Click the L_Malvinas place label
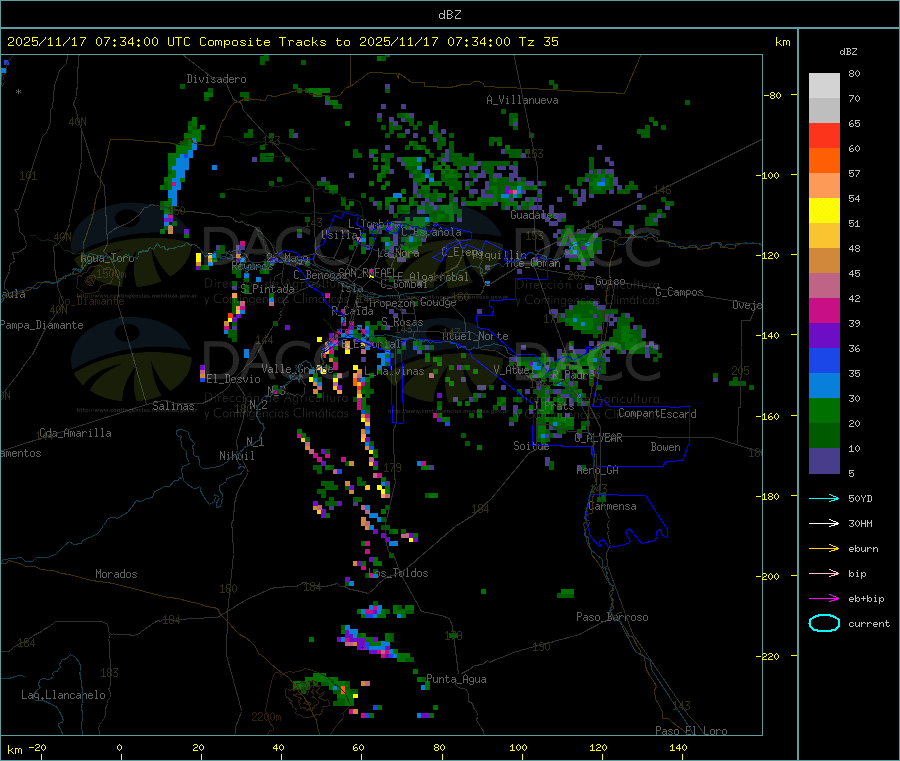900x761 pixels. (x=394, y=371)
